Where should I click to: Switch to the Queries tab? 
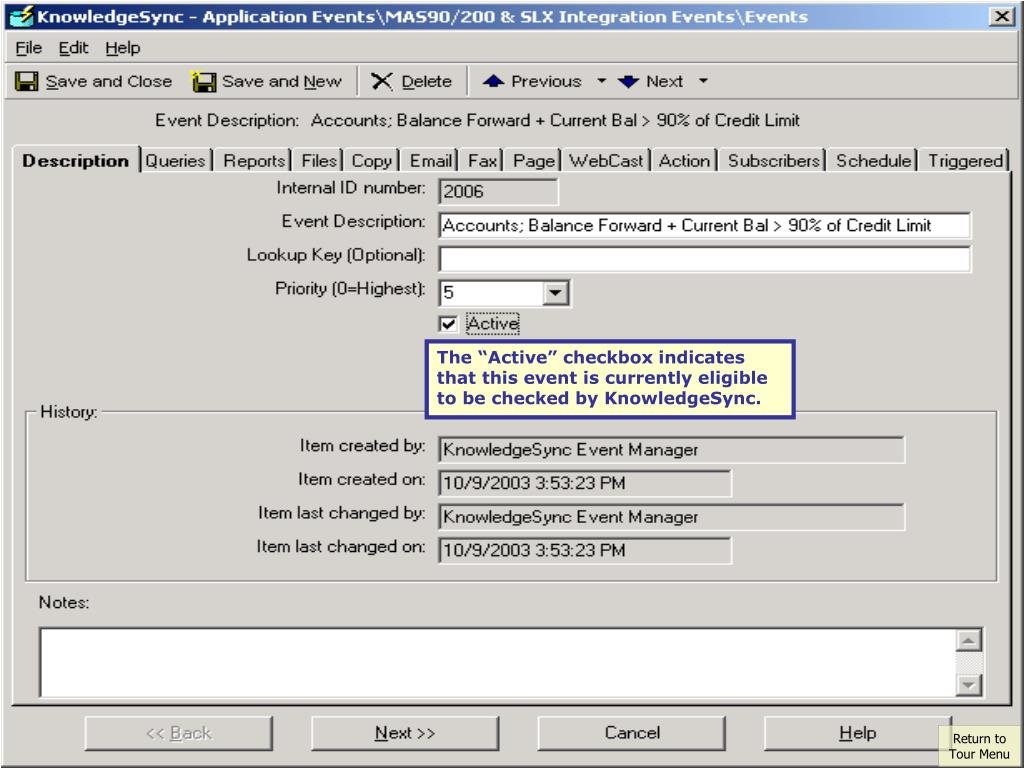pos(175,161)
